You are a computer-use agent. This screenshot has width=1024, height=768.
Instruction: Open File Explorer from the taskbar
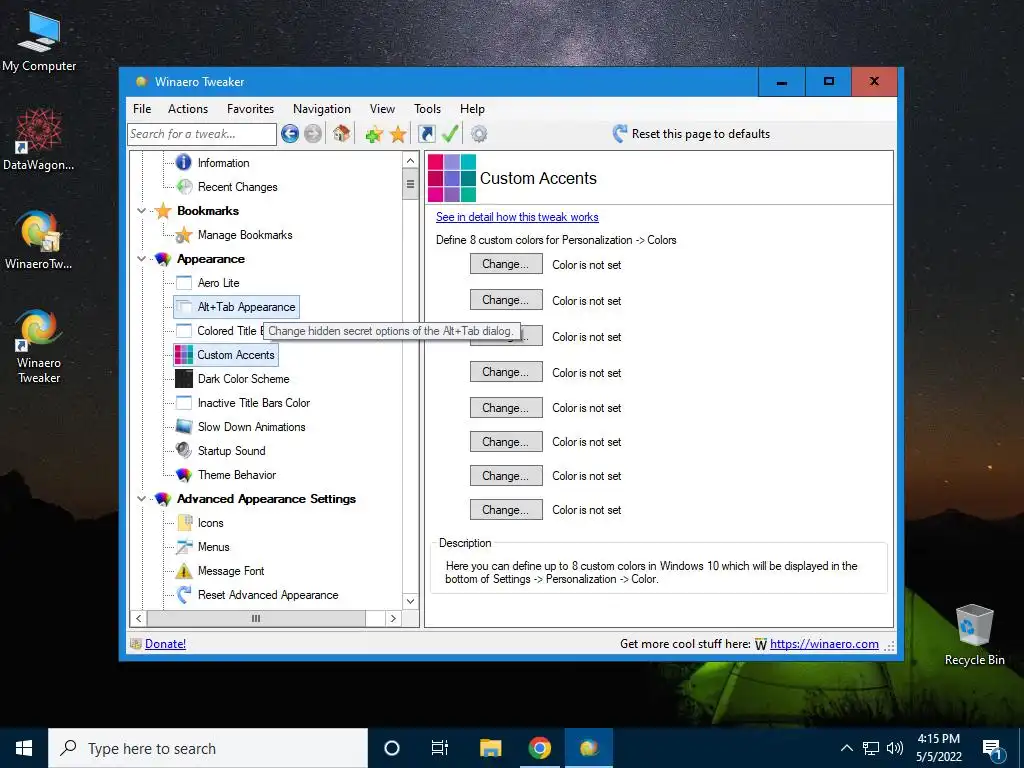(490, 748)
